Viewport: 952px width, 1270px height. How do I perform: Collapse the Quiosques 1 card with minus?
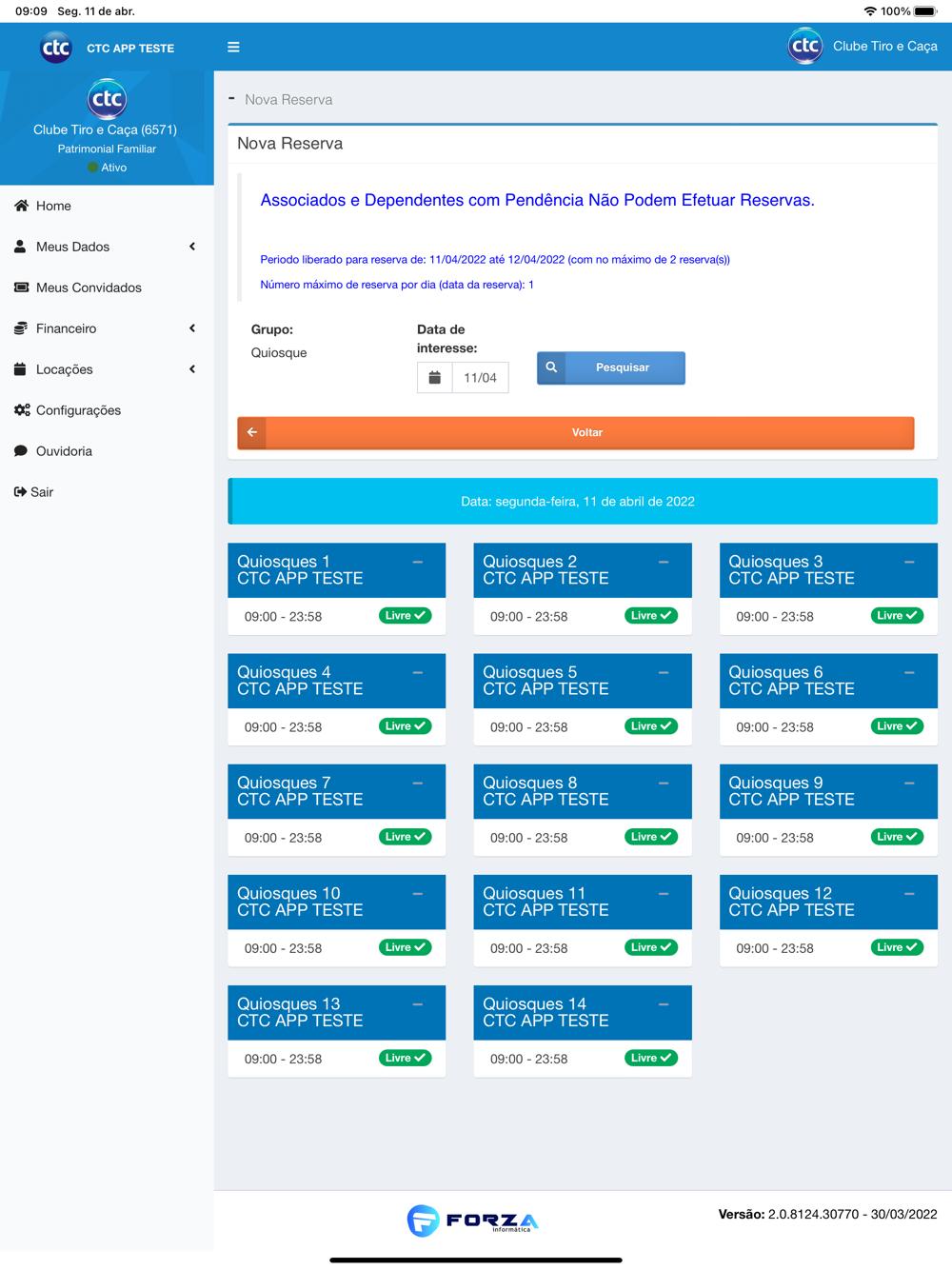[x=417, y=562]
